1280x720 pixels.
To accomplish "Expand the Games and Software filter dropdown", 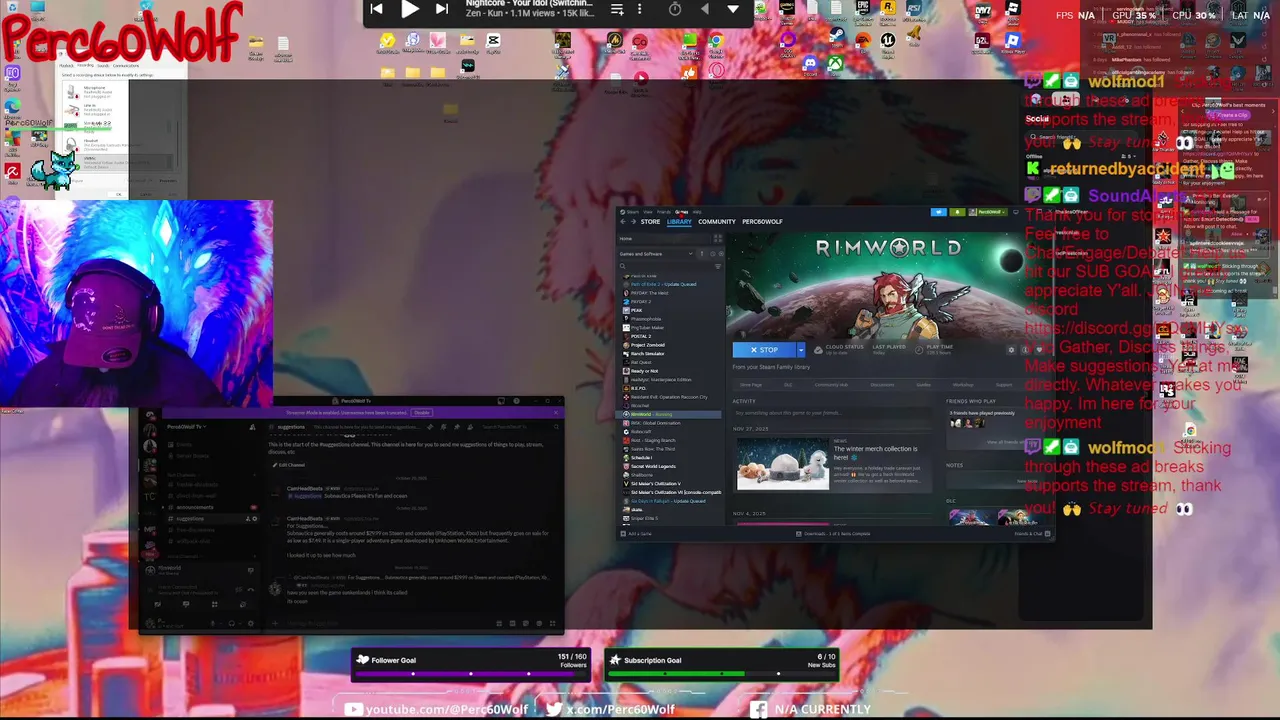I will tap(657, 254).
